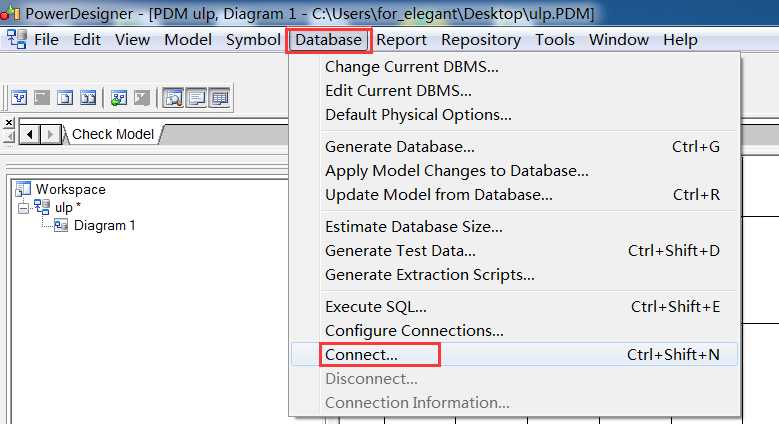The image size is (779, 424).
Task: Choose Generate Test Data
Action: click(514, 251)
